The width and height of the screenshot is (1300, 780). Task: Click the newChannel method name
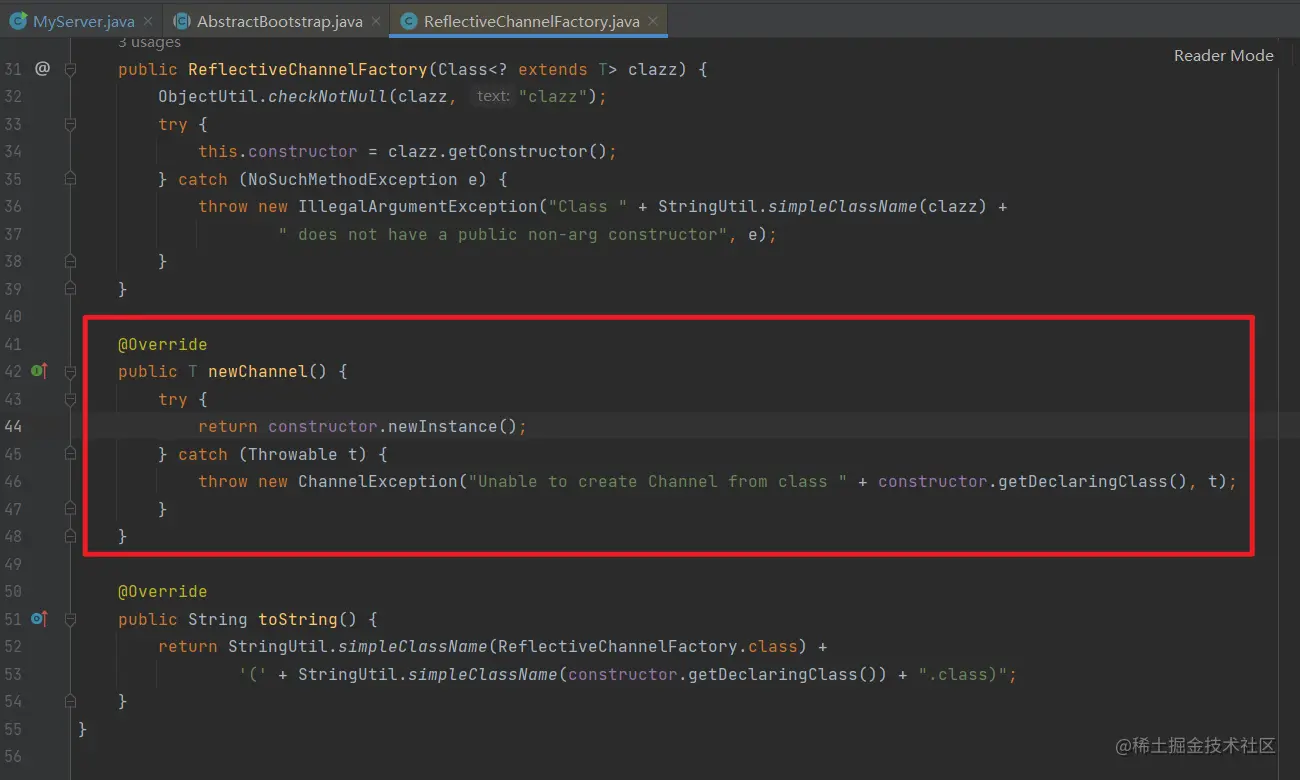pyautogui.click(x=258, y=371)
